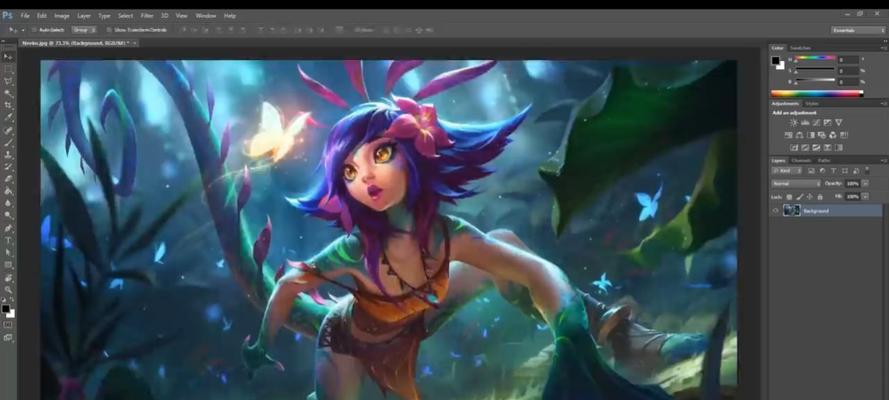Select the History Brush tool
Image resolution: width=889 pixels, height=400 pixels.
pyautogui.click(x=9, y=166)
